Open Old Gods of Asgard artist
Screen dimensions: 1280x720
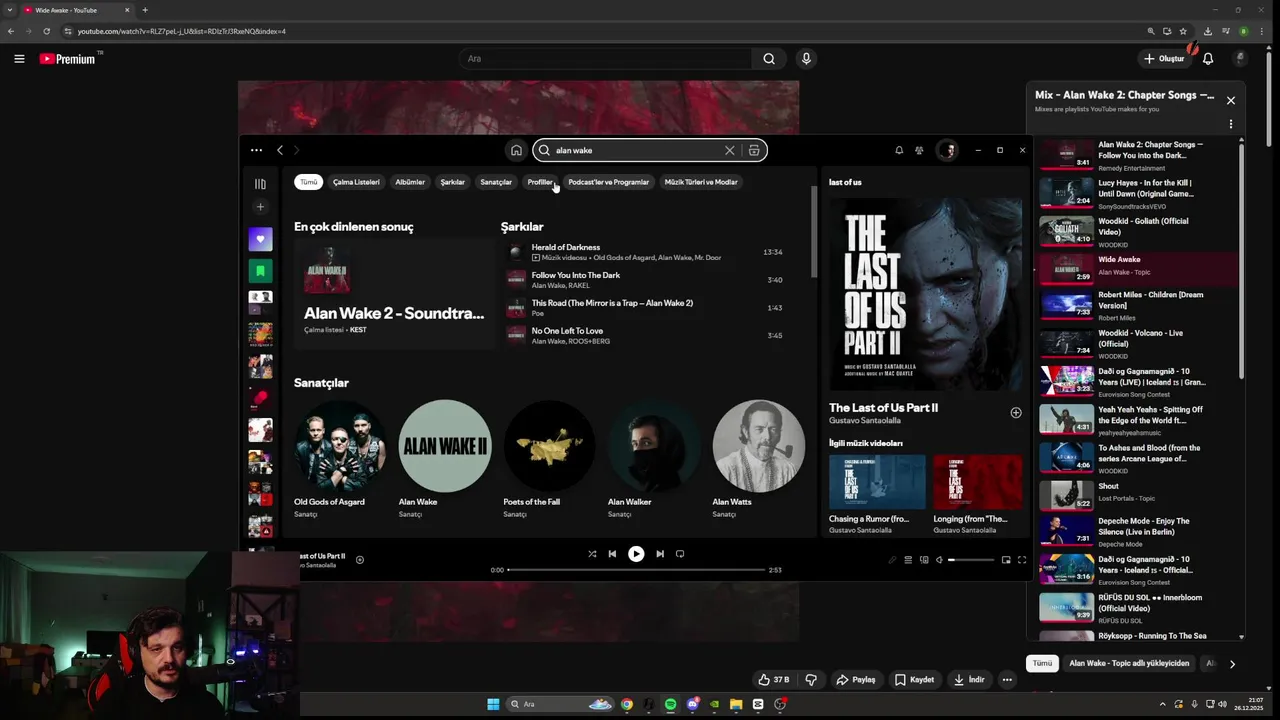pos(339,459)
